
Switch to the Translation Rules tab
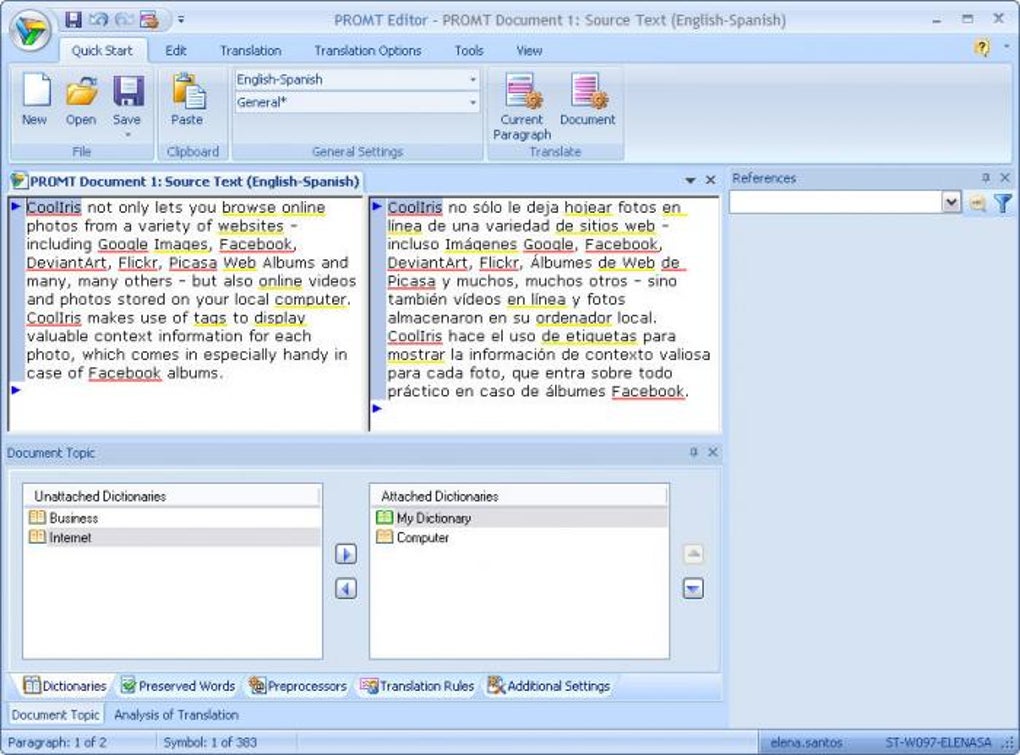tap(417, 686)
